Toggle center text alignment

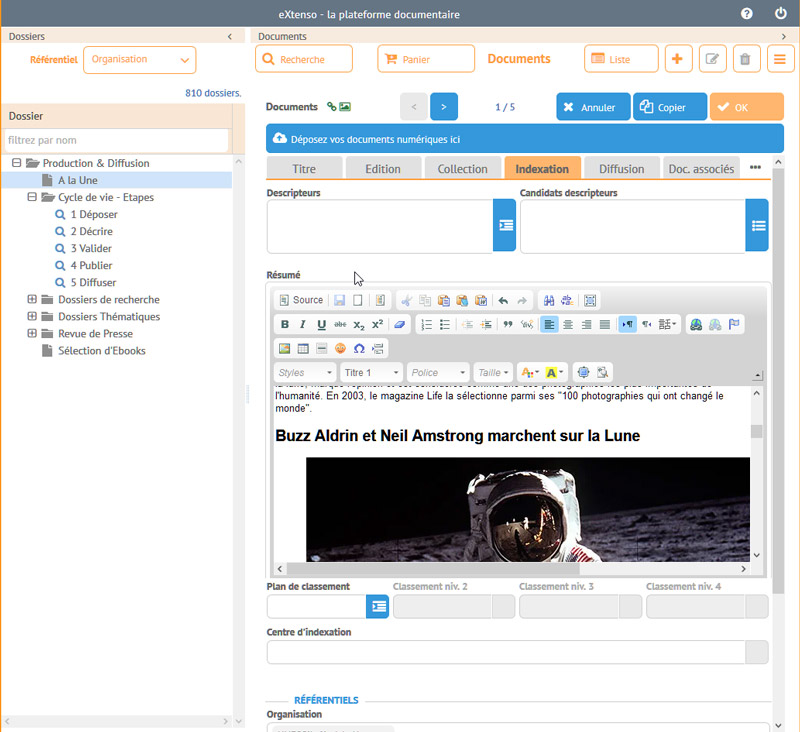[x=568, y=324]
